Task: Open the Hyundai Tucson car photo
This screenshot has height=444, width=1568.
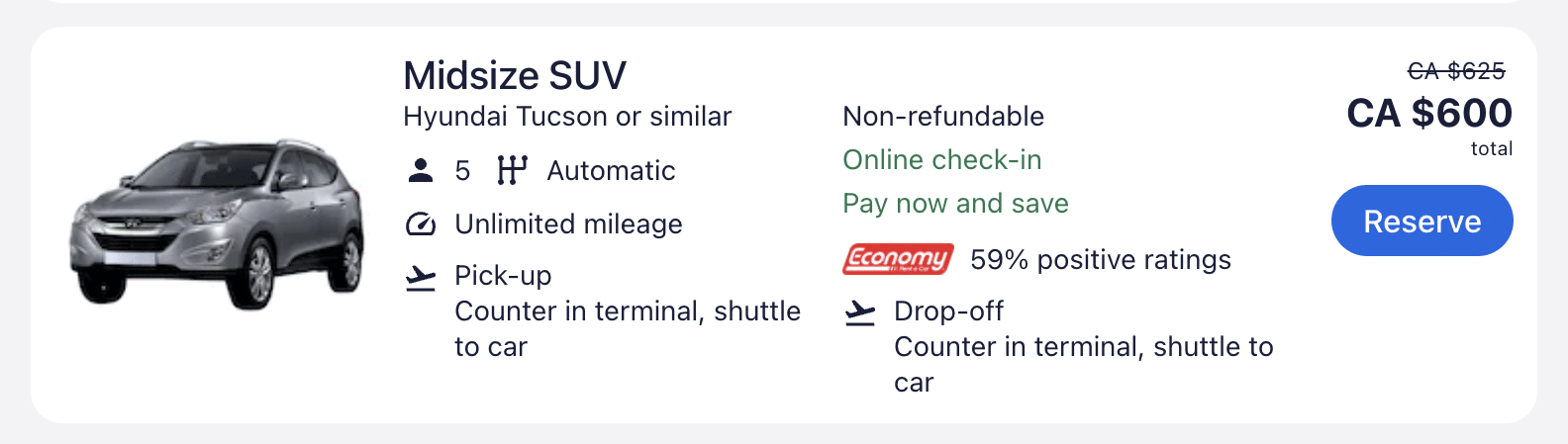Action: coord(217,225)
